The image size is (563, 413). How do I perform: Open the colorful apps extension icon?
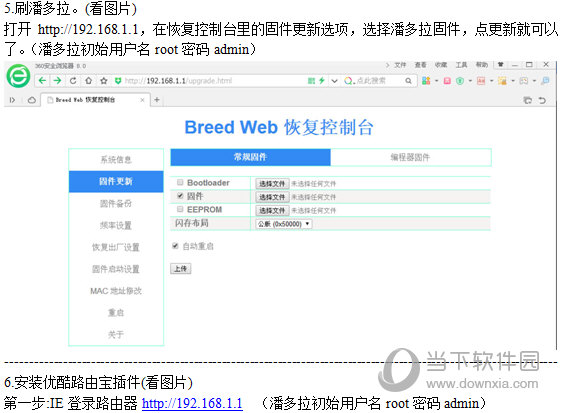426,81
